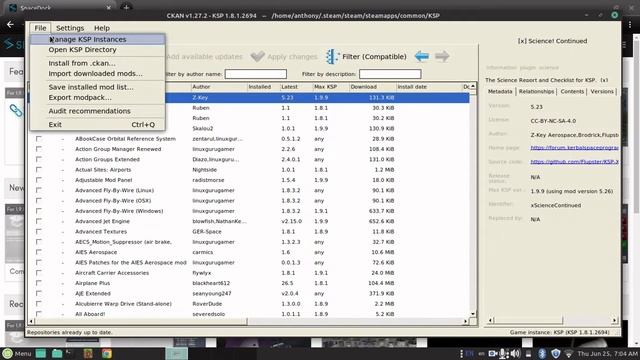The image size is (640, 360).
Task: Click mod list vertical scrollbar up arrow
Action: (x=473, y=87)
